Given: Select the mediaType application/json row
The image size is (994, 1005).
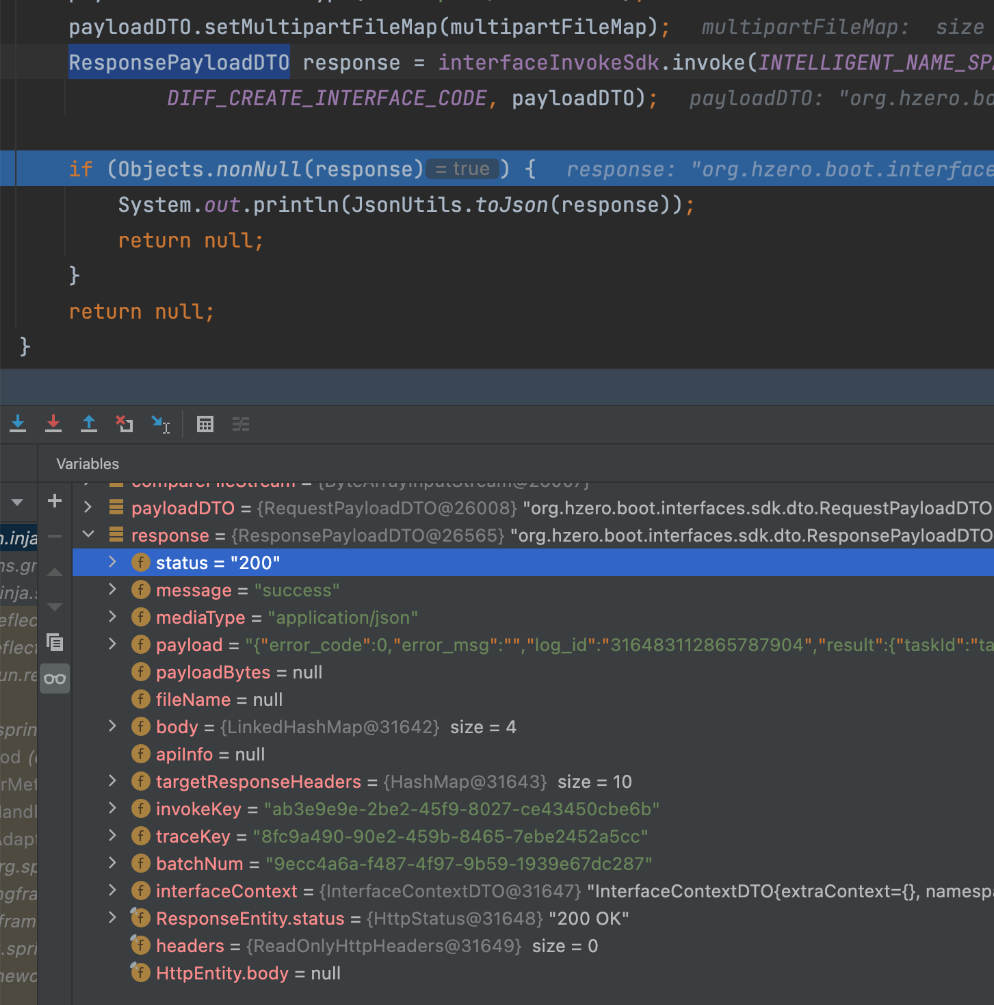Looking at the screenshot, I should coord(533,618).
